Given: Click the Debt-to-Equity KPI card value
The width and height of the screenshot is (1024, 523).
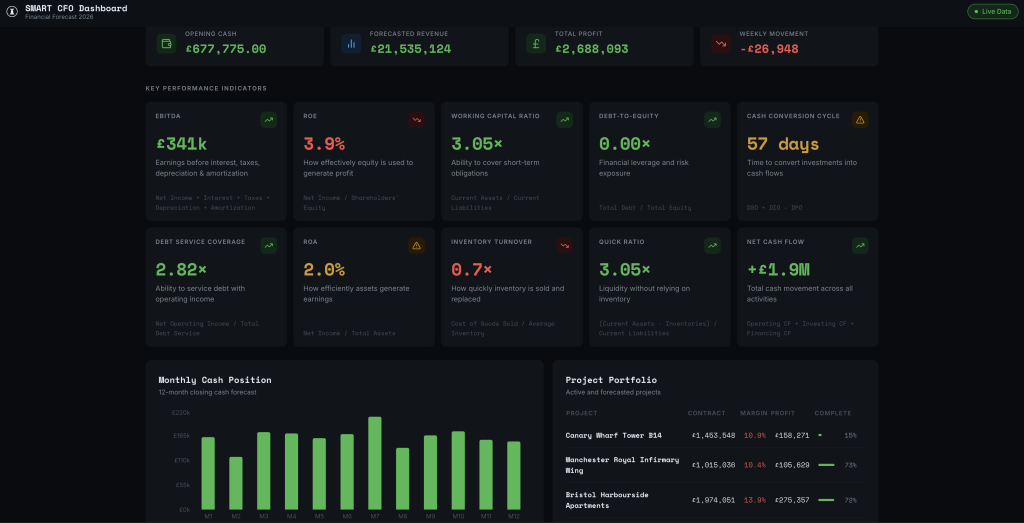Looking at the screenshot, I should 624,145.
